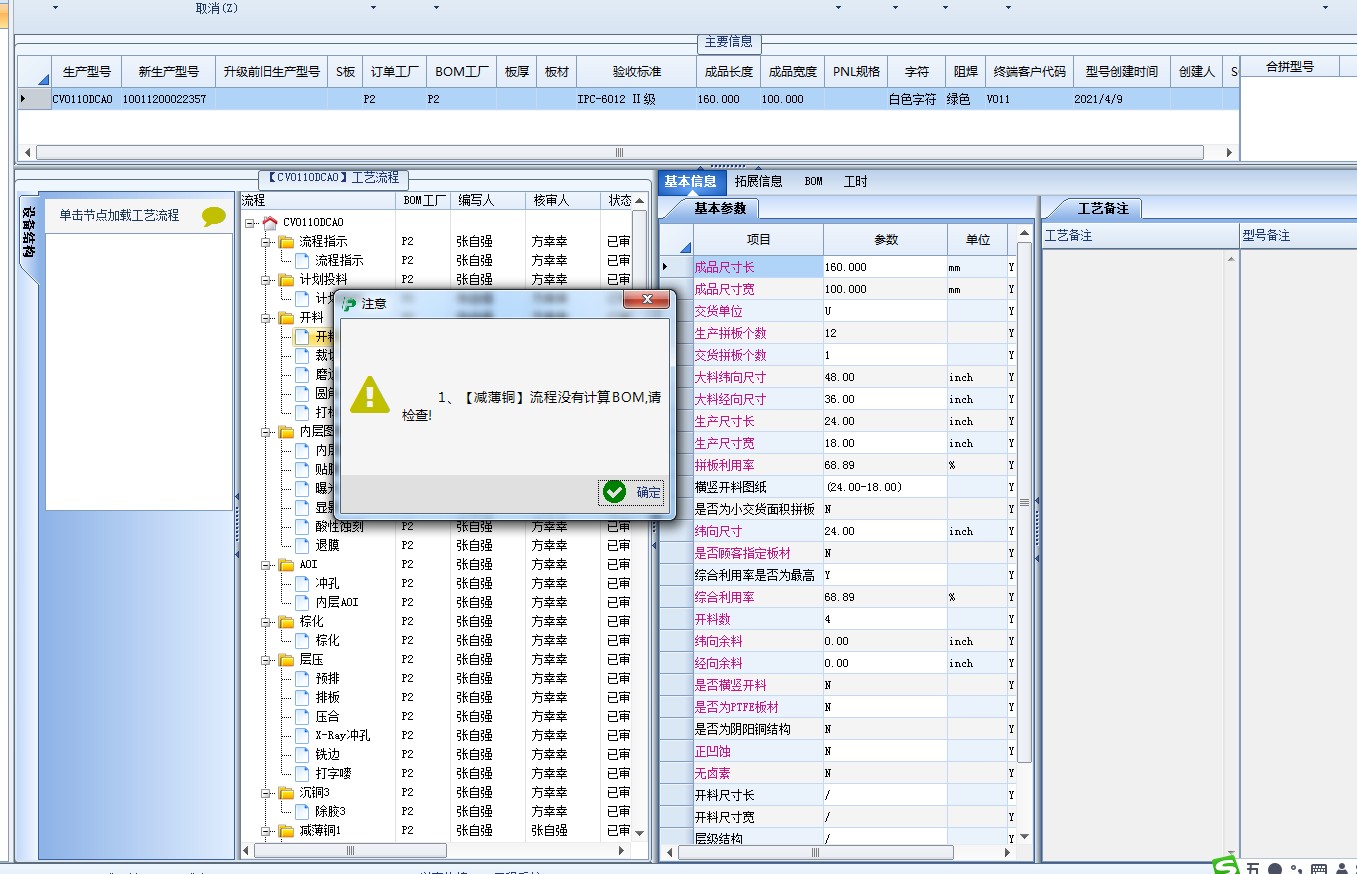Click the 横竖开料图纸 value (24.00-18.00)
The width and height of the screenshot is (1357, 874).
coord(884,487)
